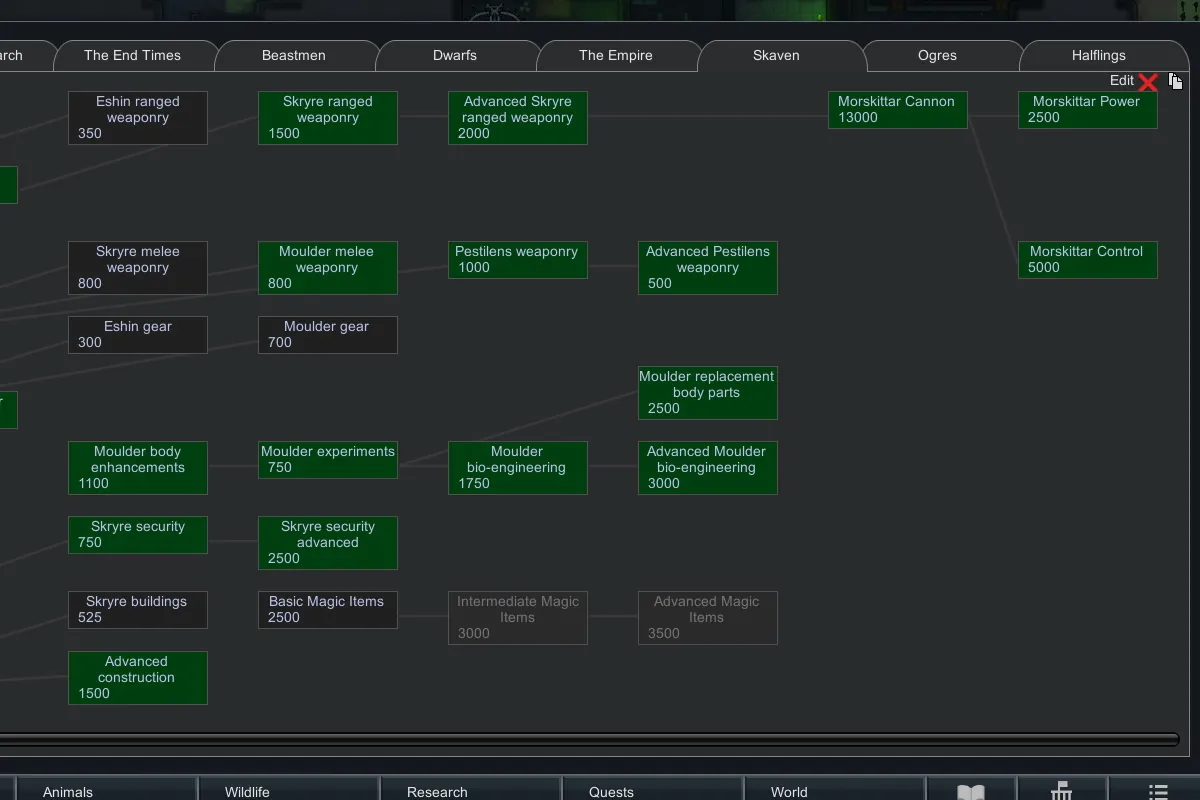Open the list menu icon
1200x800 pixels.
1157,791
